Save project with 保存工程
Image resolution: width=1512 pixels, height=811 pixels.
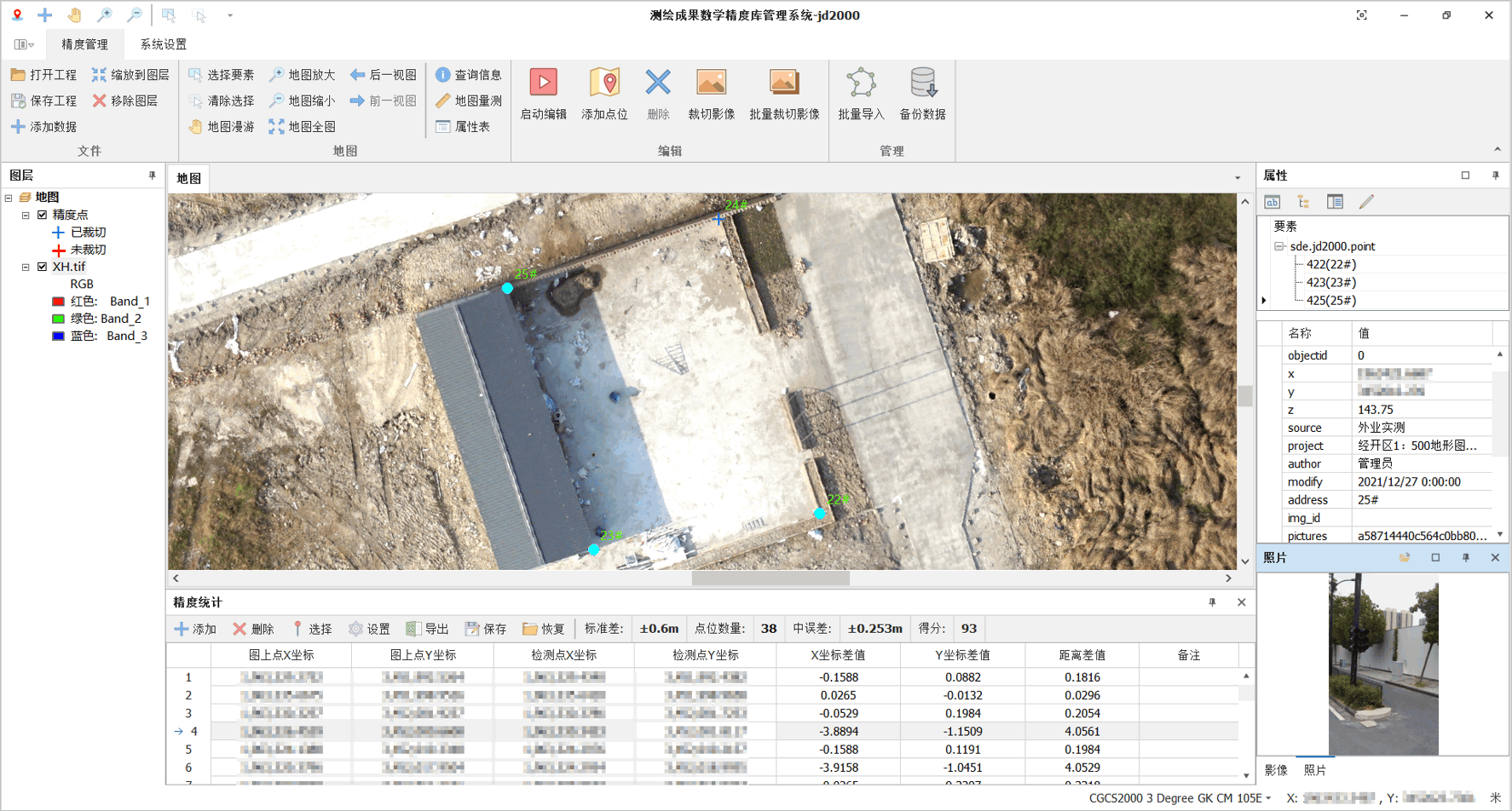(43, 101)
